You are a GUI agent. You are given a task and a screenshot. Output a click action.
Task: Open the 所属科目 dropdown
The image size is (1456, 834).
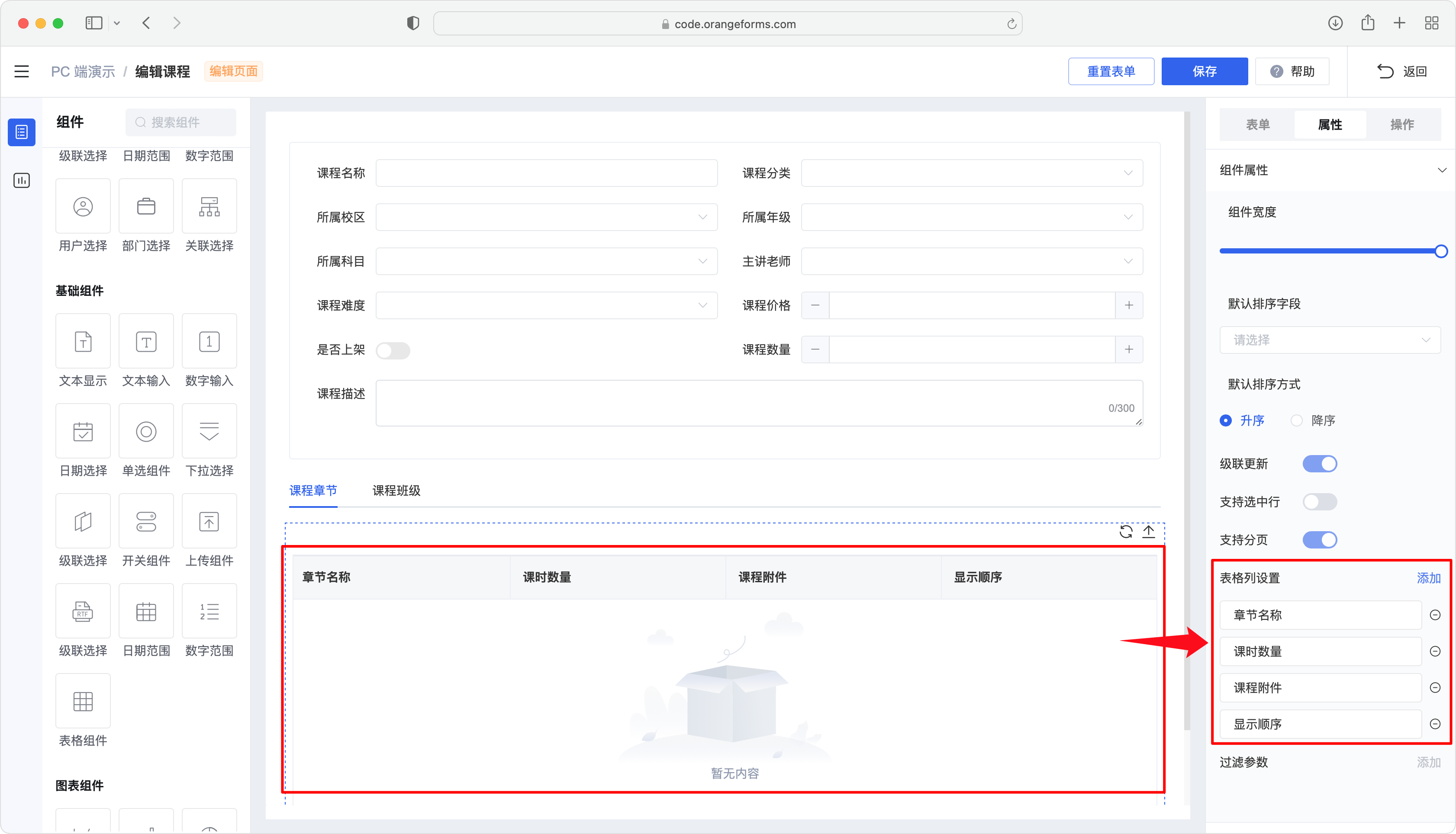click(547, 261)
